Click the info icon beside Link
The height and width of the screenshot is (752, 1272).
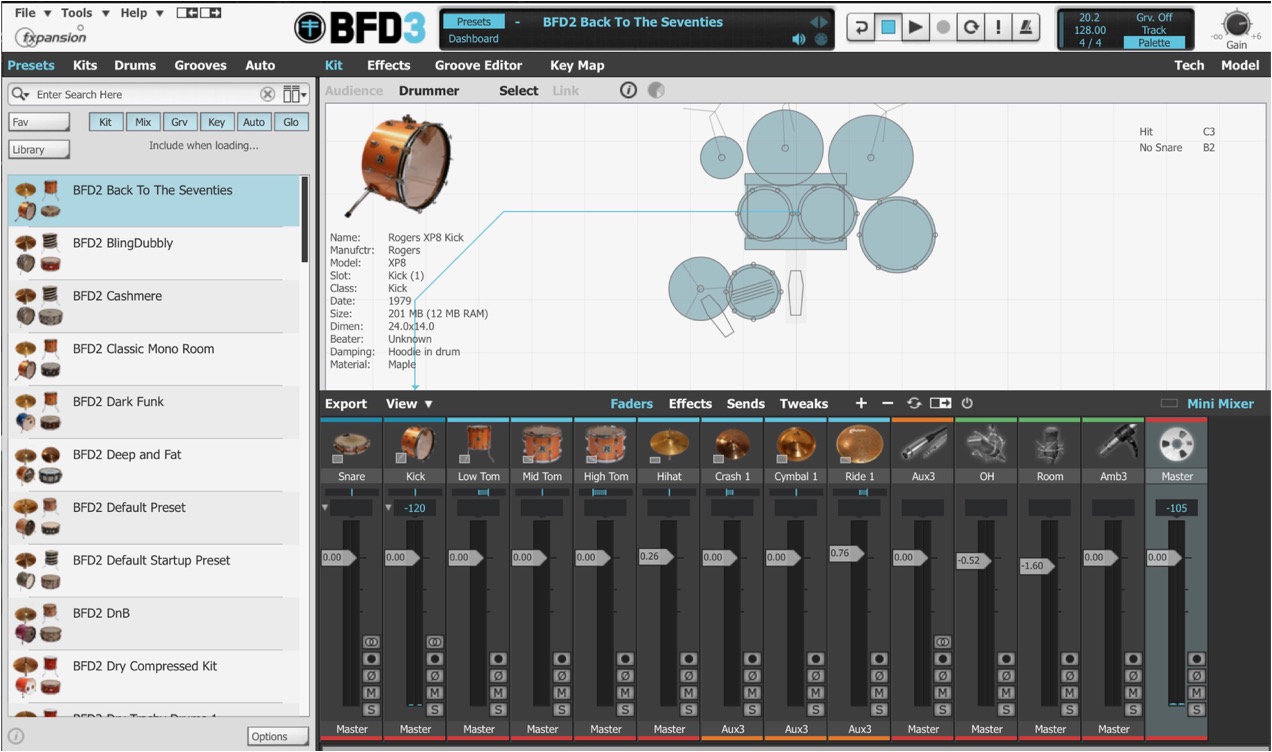point(628,90)
